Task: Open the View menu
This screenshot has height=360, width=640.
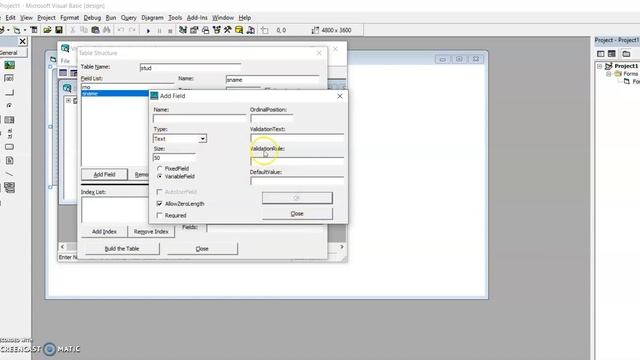Action: tap(26, 18)
